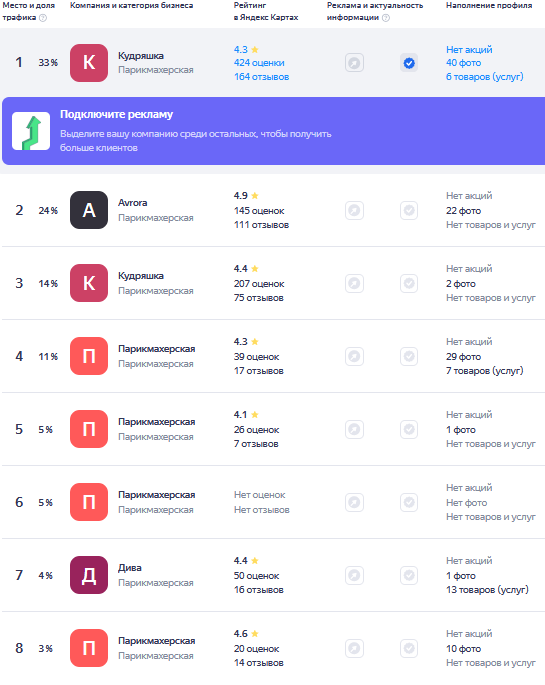Open the '164 отзывов' link
The image size is (545, 685).
(261, 77)
